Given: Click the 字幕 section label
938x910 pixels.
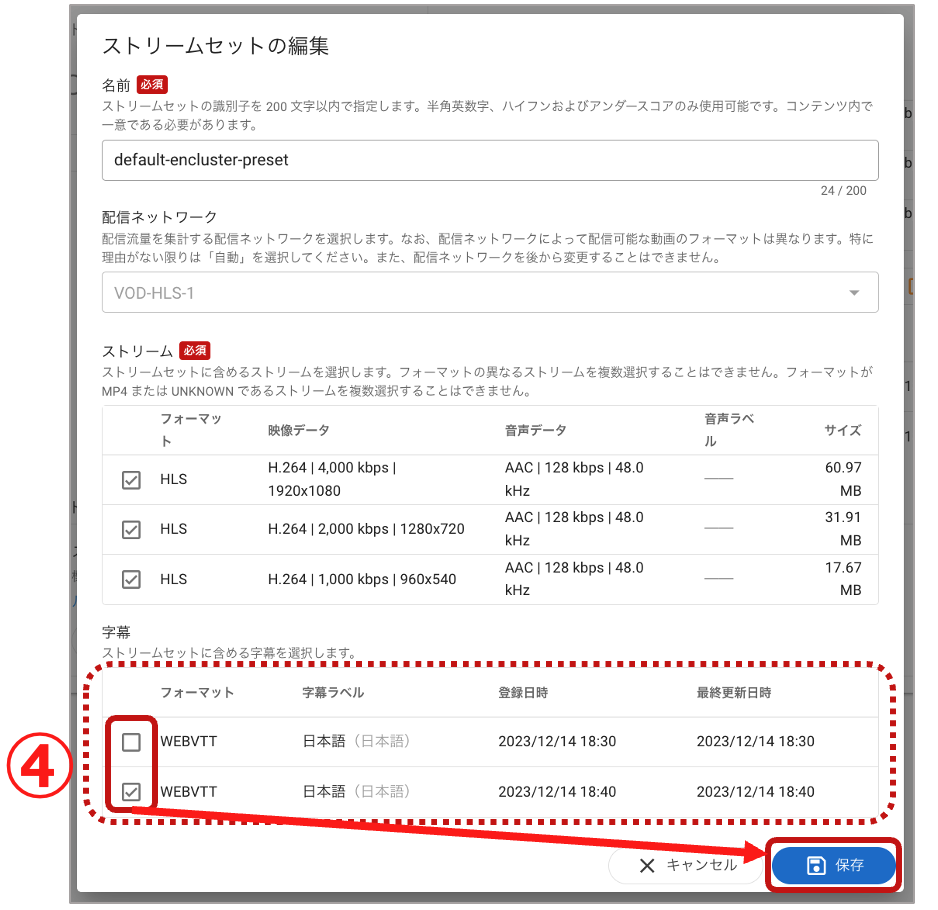Looking at the screenshot, I should [116, 632].
